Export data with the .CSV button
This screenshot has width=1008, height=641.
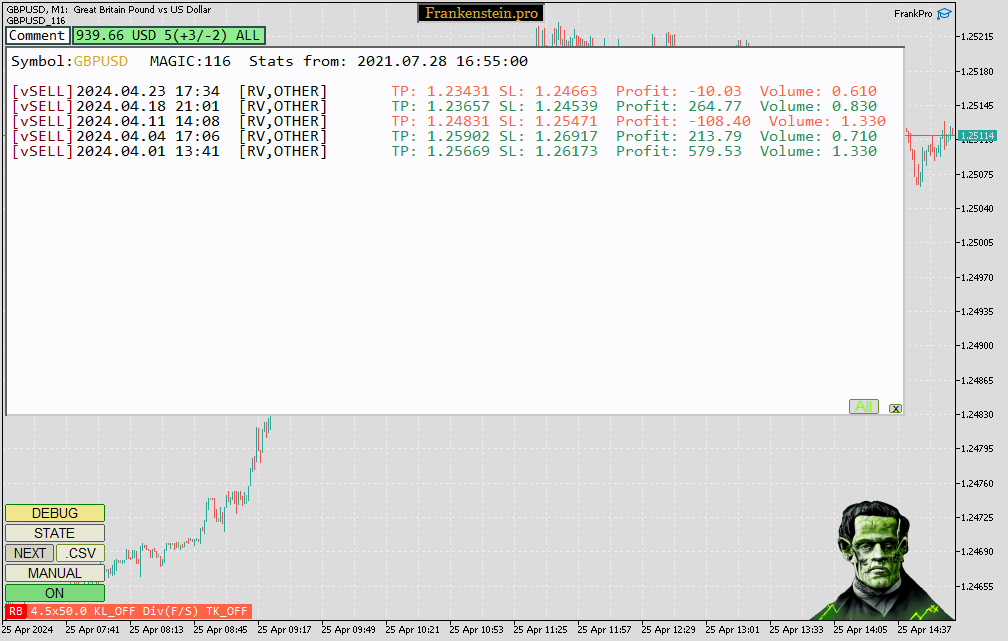pos(80,552)
